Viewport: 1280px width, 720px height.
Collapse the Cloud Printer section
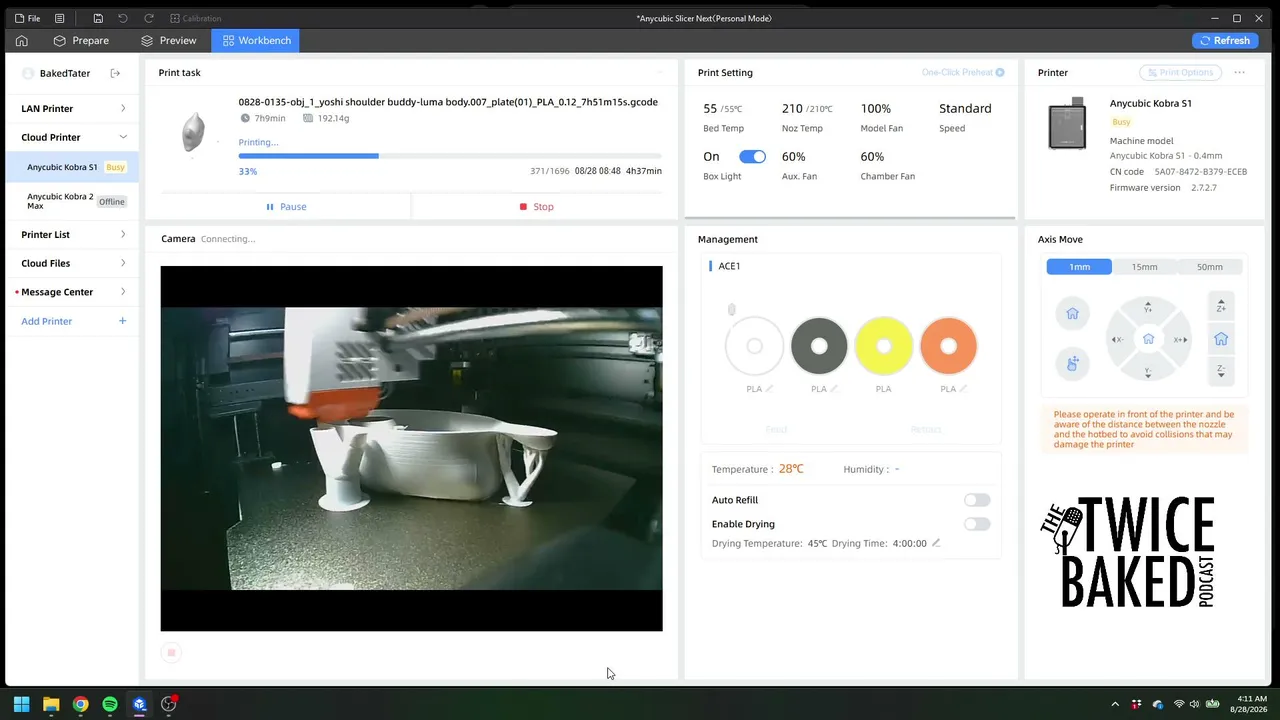[72, 137]
